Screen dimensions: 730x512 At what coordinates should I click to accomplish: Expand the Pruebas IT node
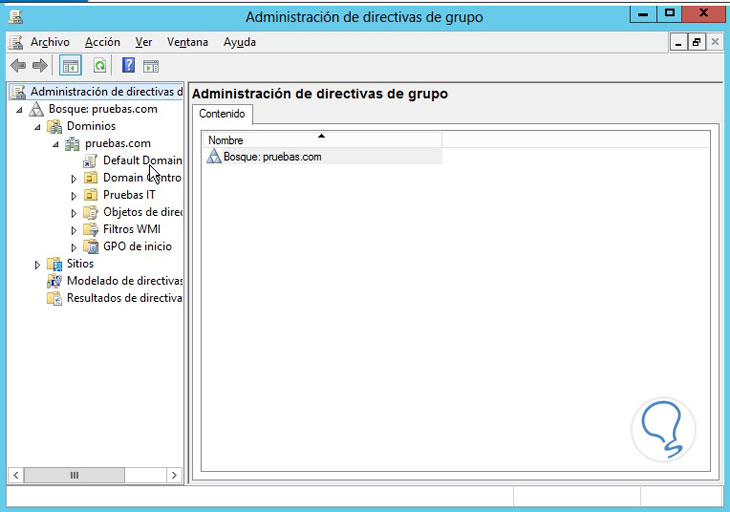(74, 196)
